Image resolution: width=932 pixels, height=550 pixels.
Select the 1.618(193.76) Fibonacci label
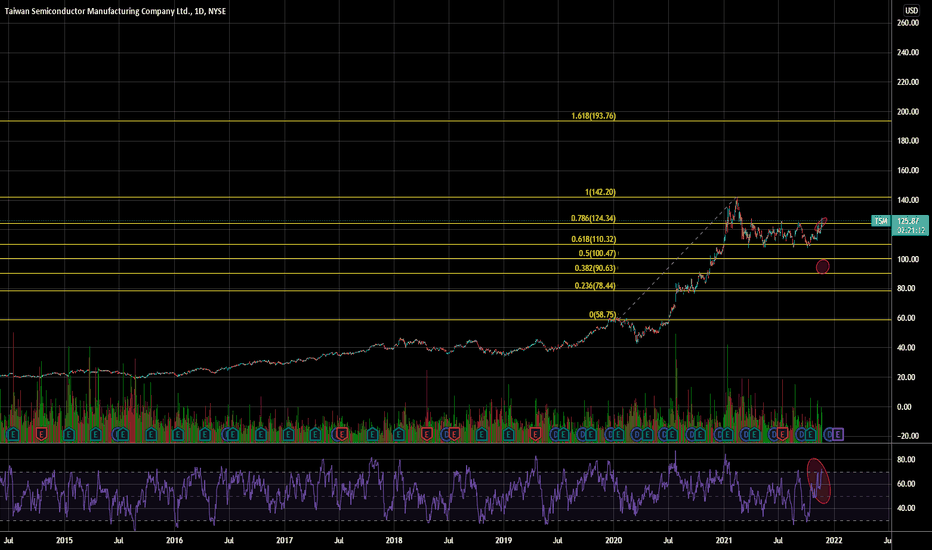coord(593,116)
